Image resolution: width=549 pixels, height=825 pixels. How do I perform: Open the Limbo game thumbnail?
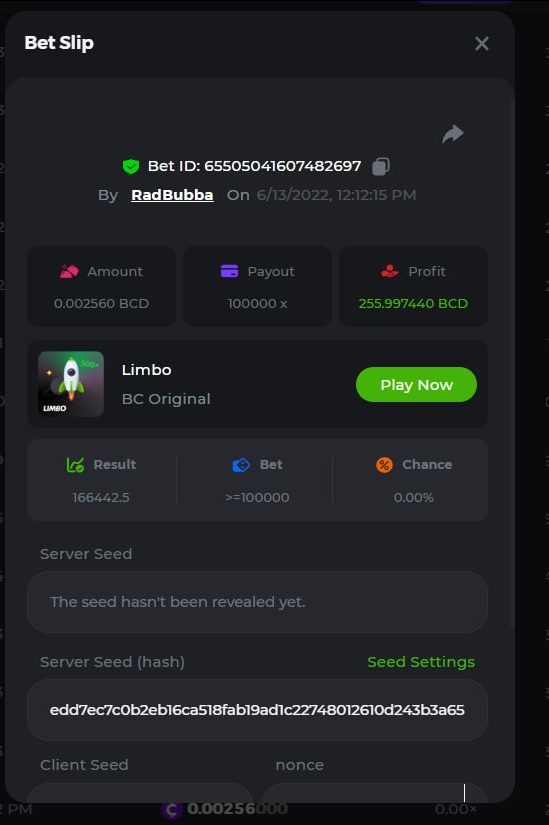(71, 384)
